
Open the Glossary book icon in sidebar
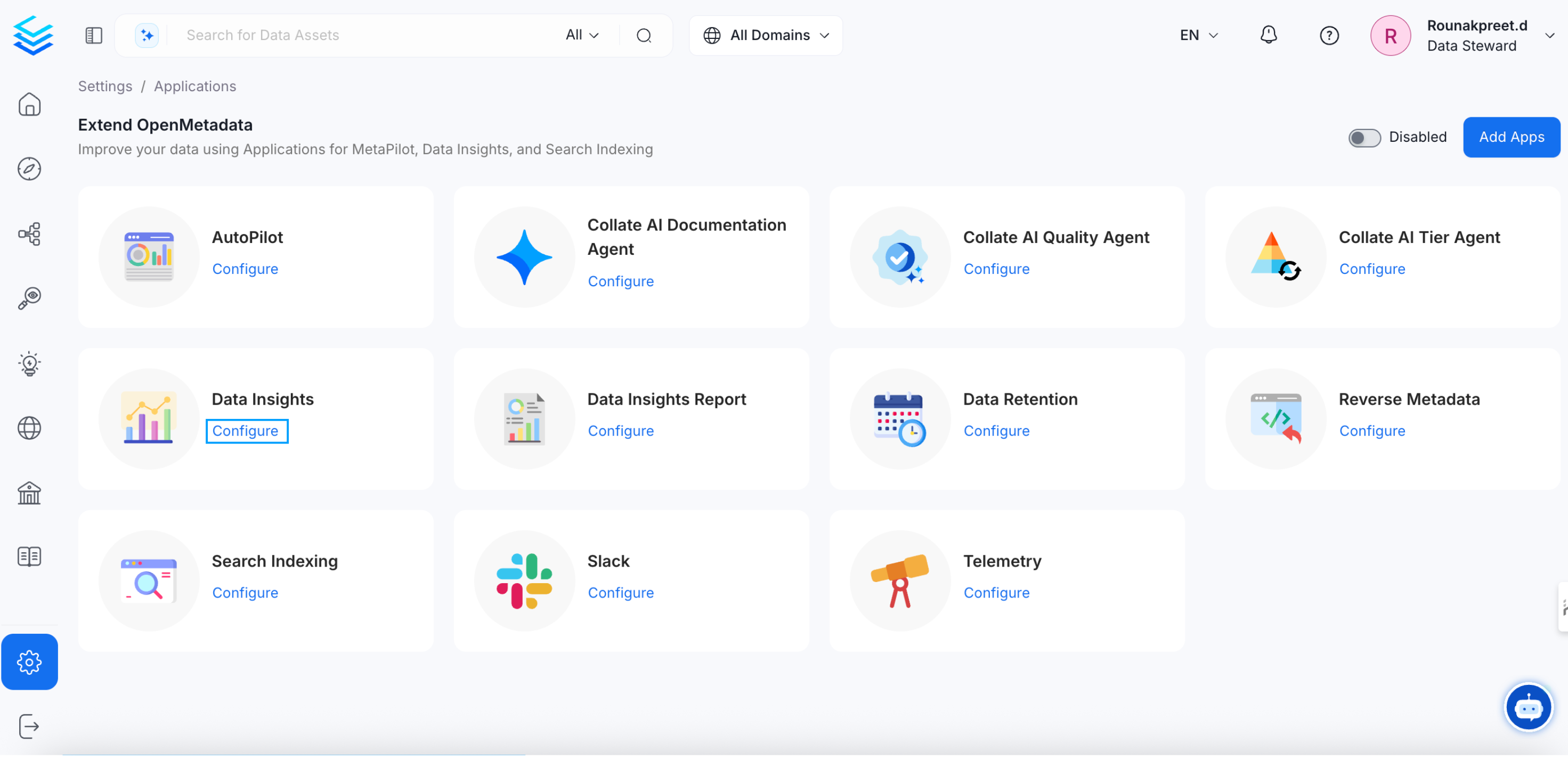29,555
